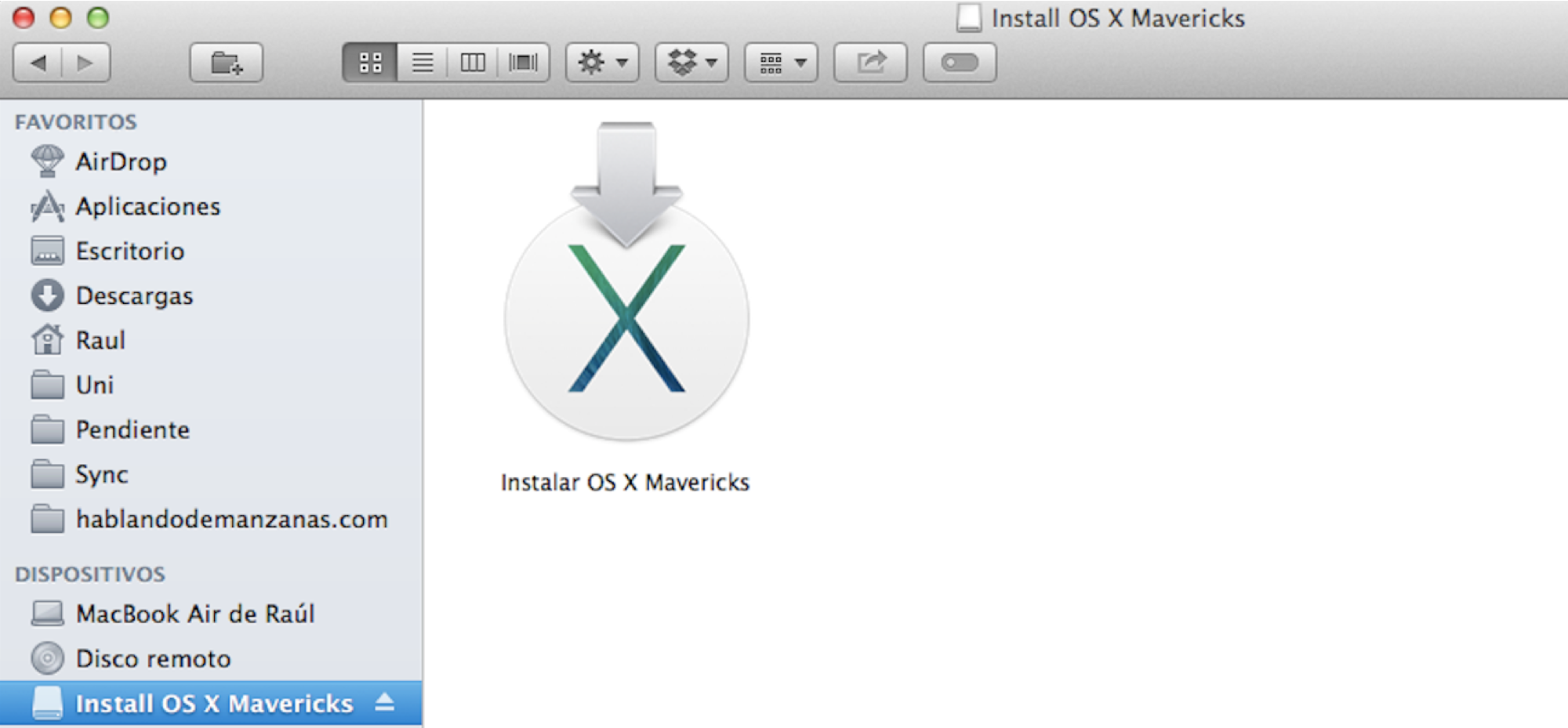
Task: Close the Finder window
Action: click(24, 17)
